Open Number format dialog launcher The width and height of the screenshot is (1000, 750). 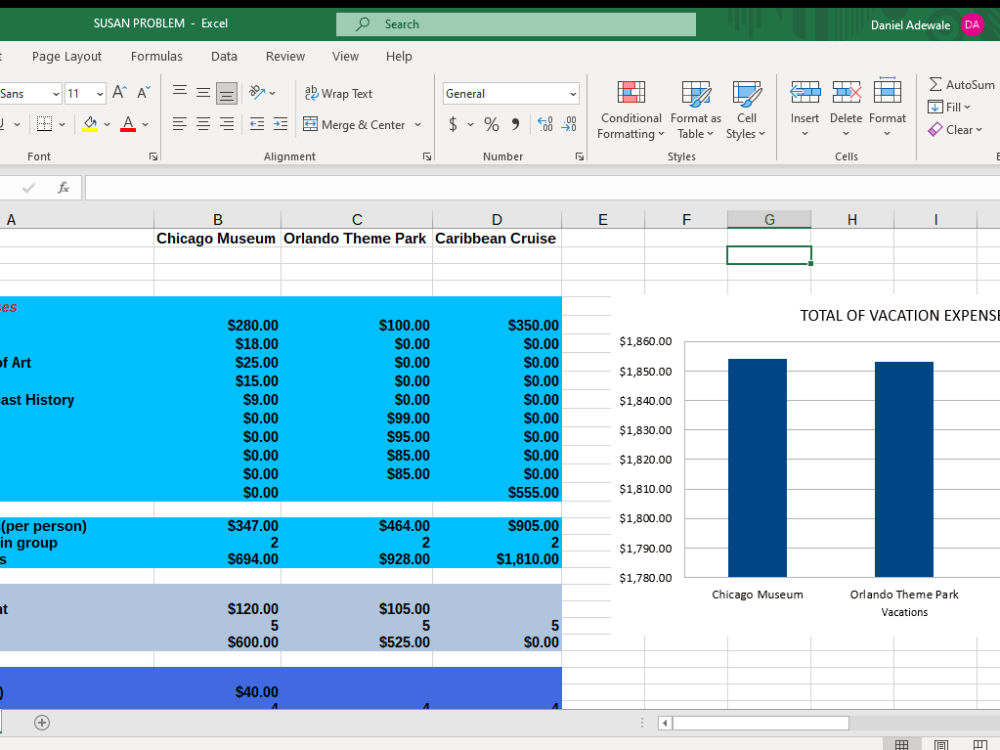579,156
